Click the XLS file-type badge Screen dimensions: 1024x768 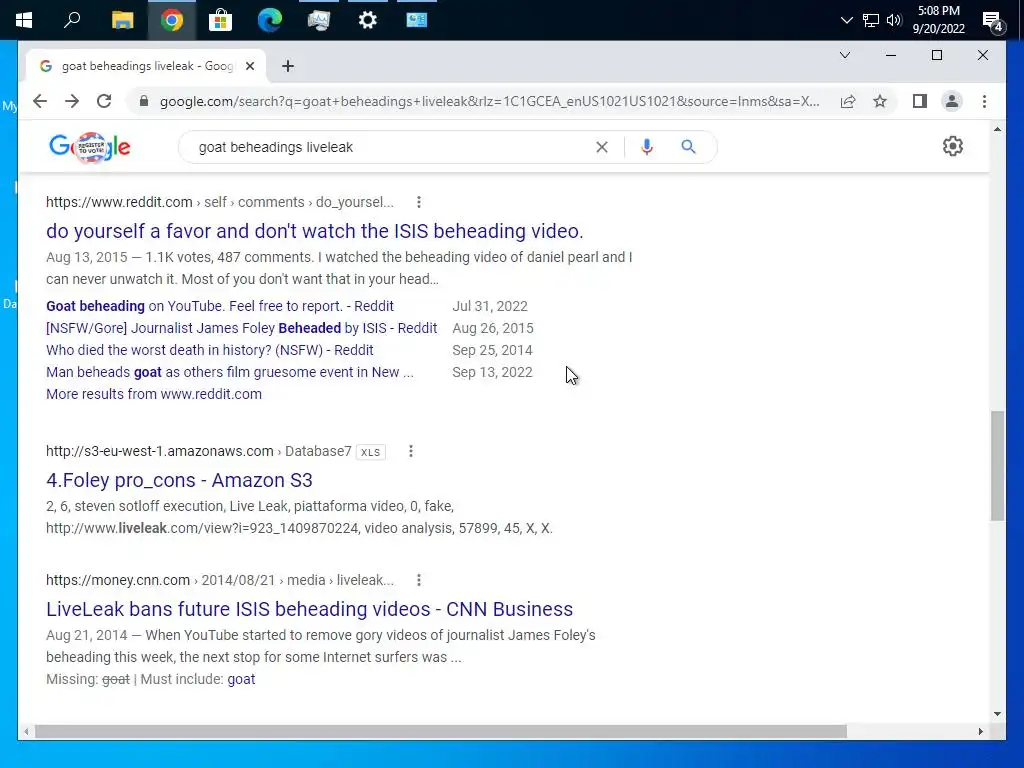(x=370, y=452)
